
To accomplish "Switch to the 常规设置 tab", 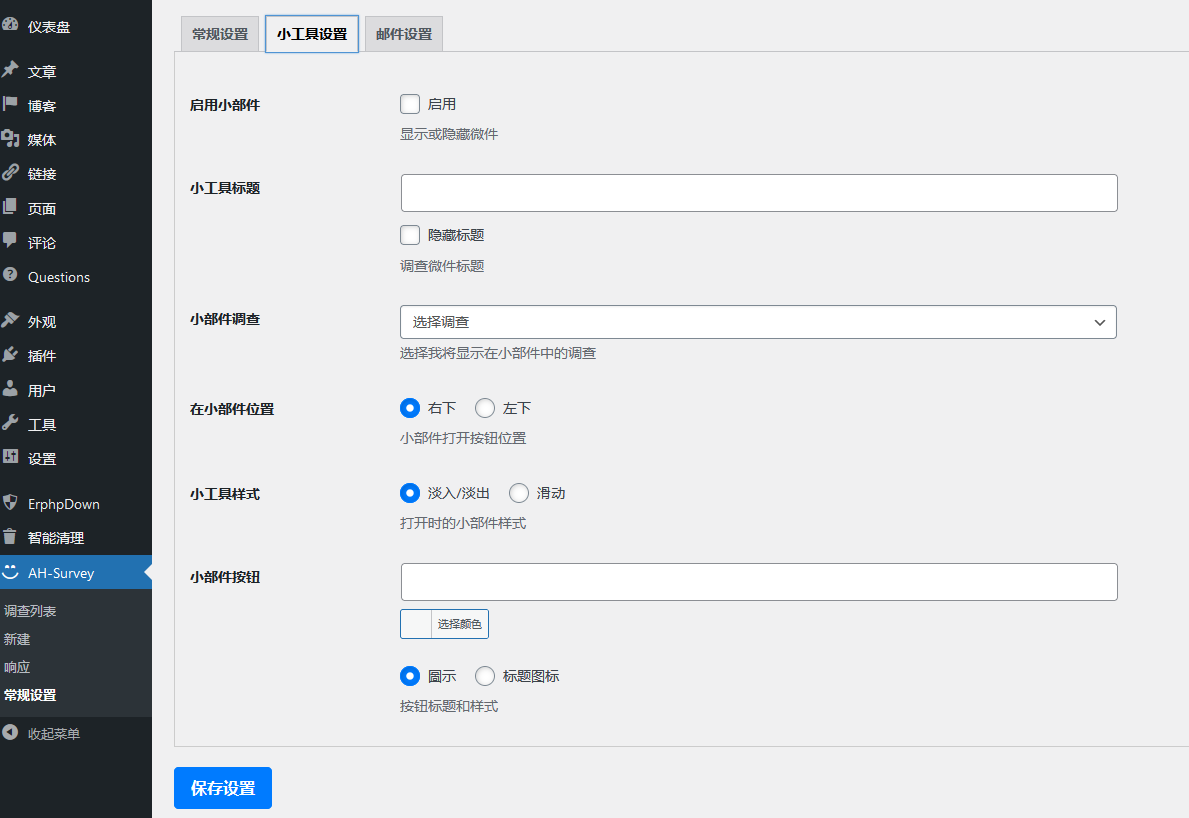I will point(220,34).
